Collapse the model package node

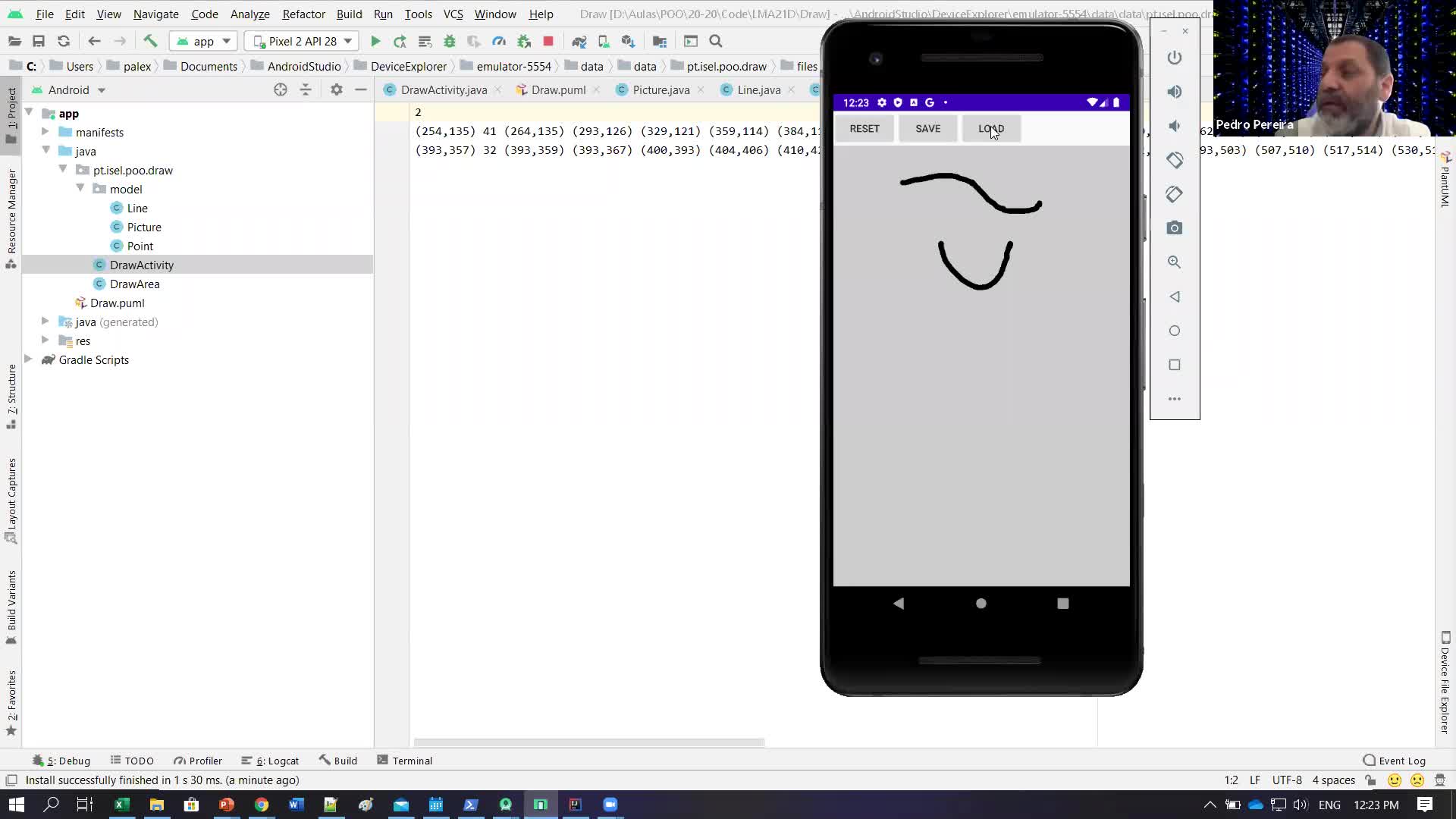pos(80,189)
